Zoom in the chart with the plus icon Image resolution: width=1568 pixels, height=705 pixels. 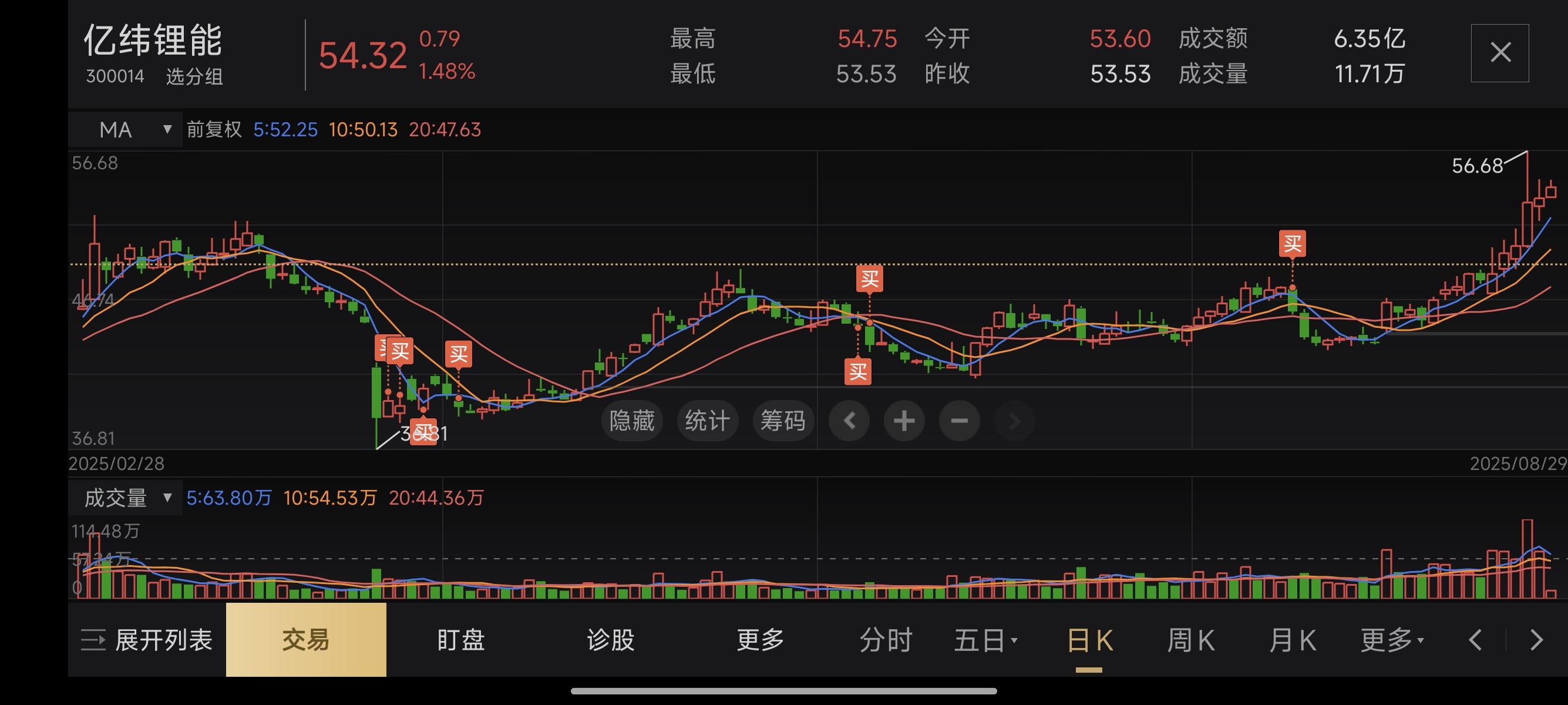[904, 421]
